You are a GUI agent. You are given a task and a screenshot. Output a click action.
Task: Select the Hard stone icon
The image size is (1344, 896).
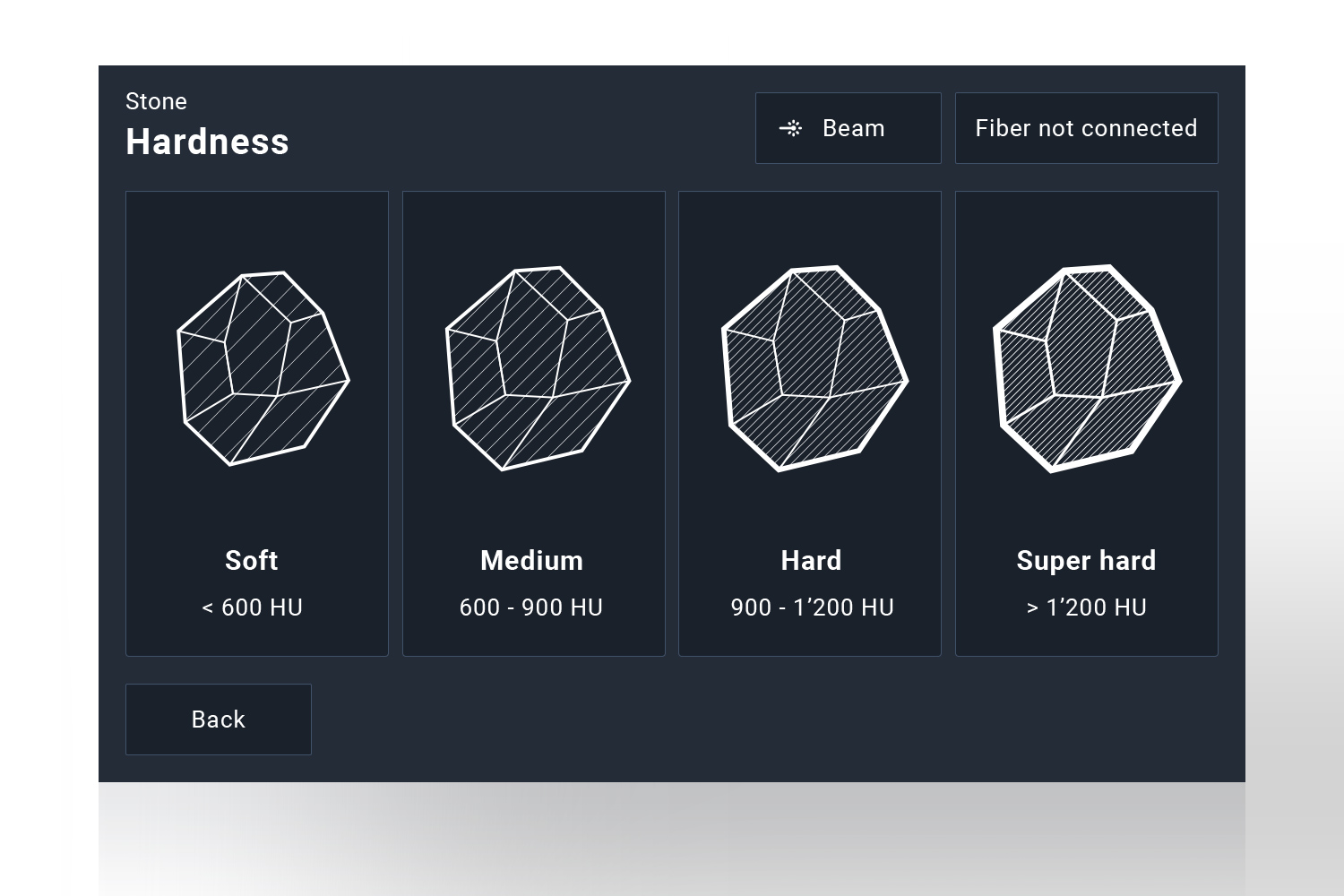pos(814,368)
